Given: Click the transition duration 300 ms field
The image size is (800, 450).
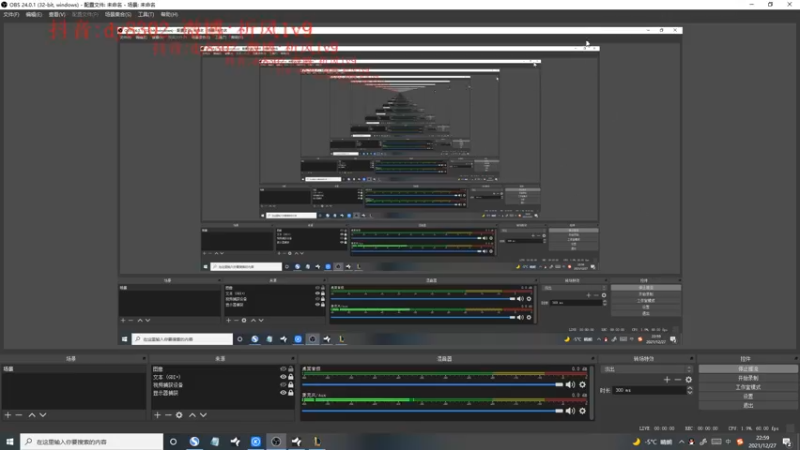Looking at the screenshot, I should coord(649,390).
